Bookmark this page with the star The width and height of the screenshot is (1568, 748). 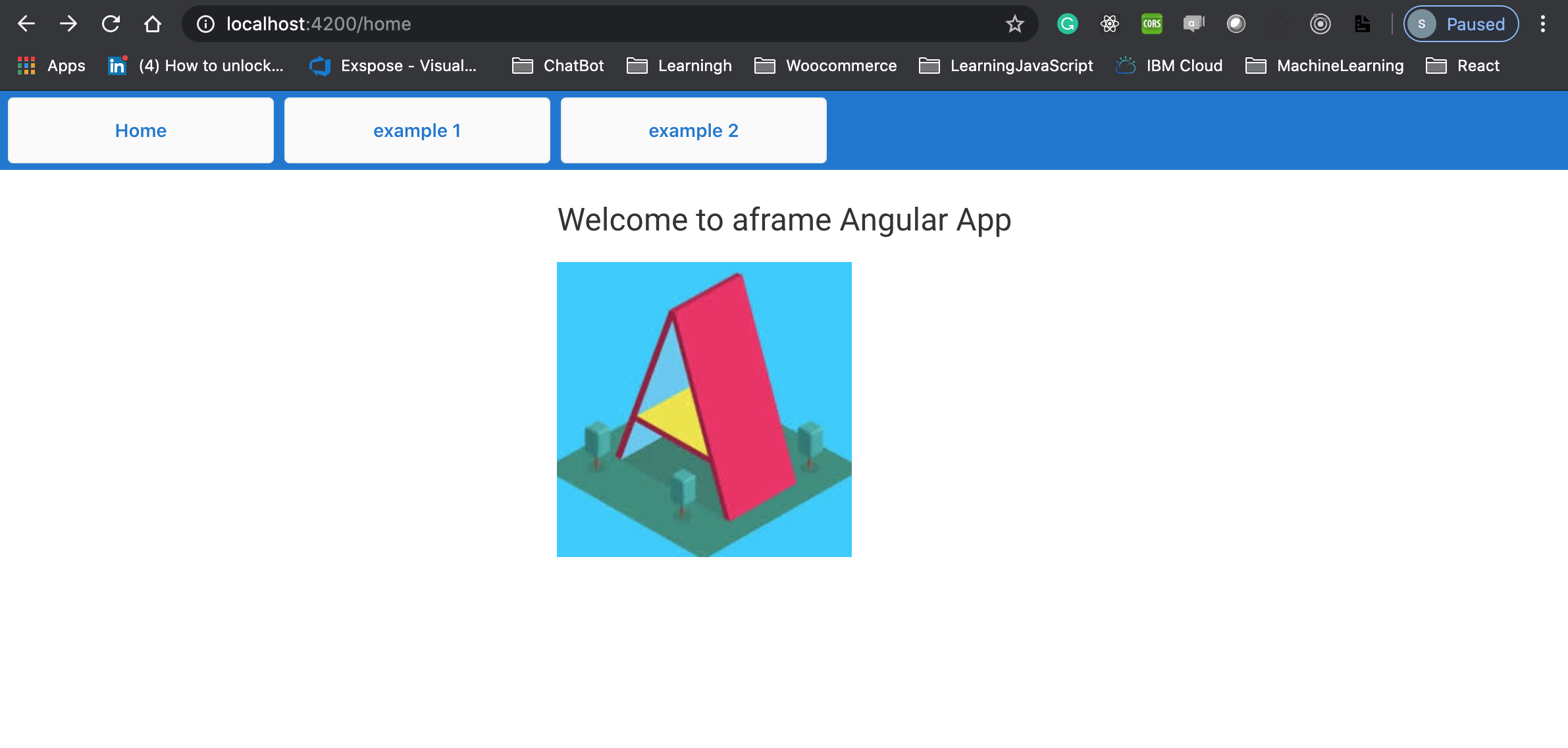tap(1014, 24)
